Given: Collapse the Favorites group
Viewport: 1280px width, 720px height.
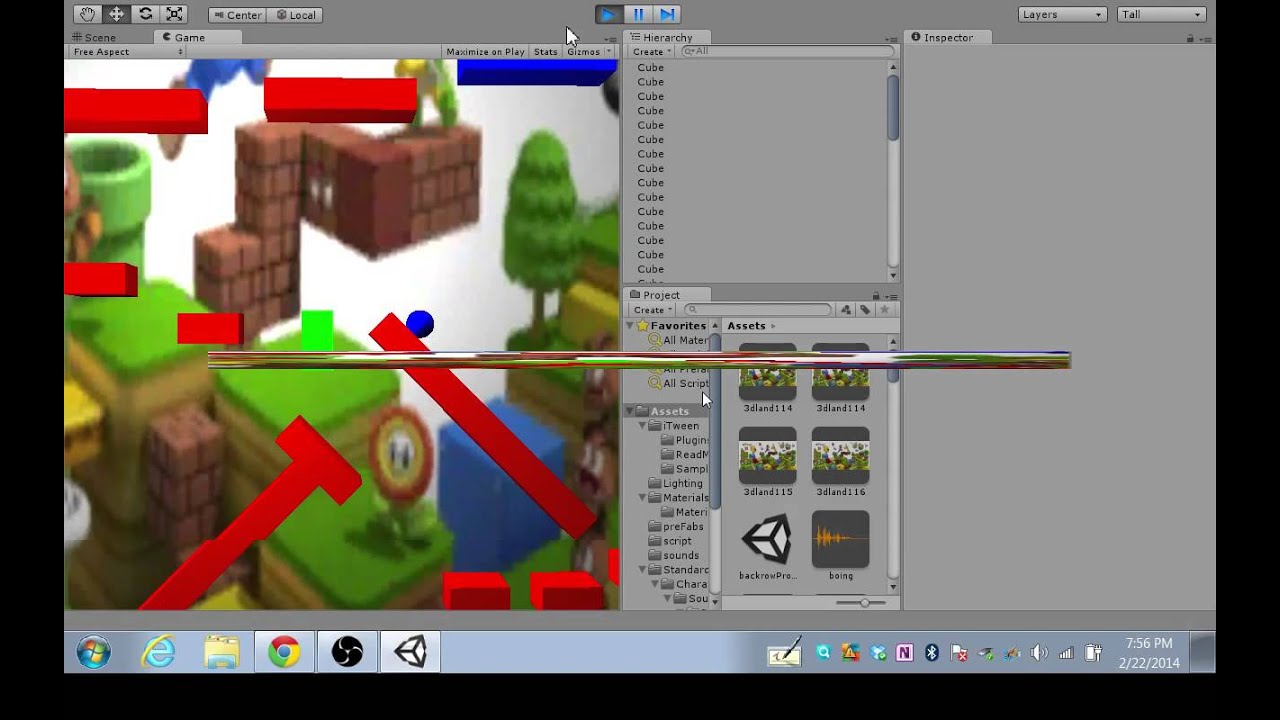Looking at the screenshot, I should tap(631, 326).
